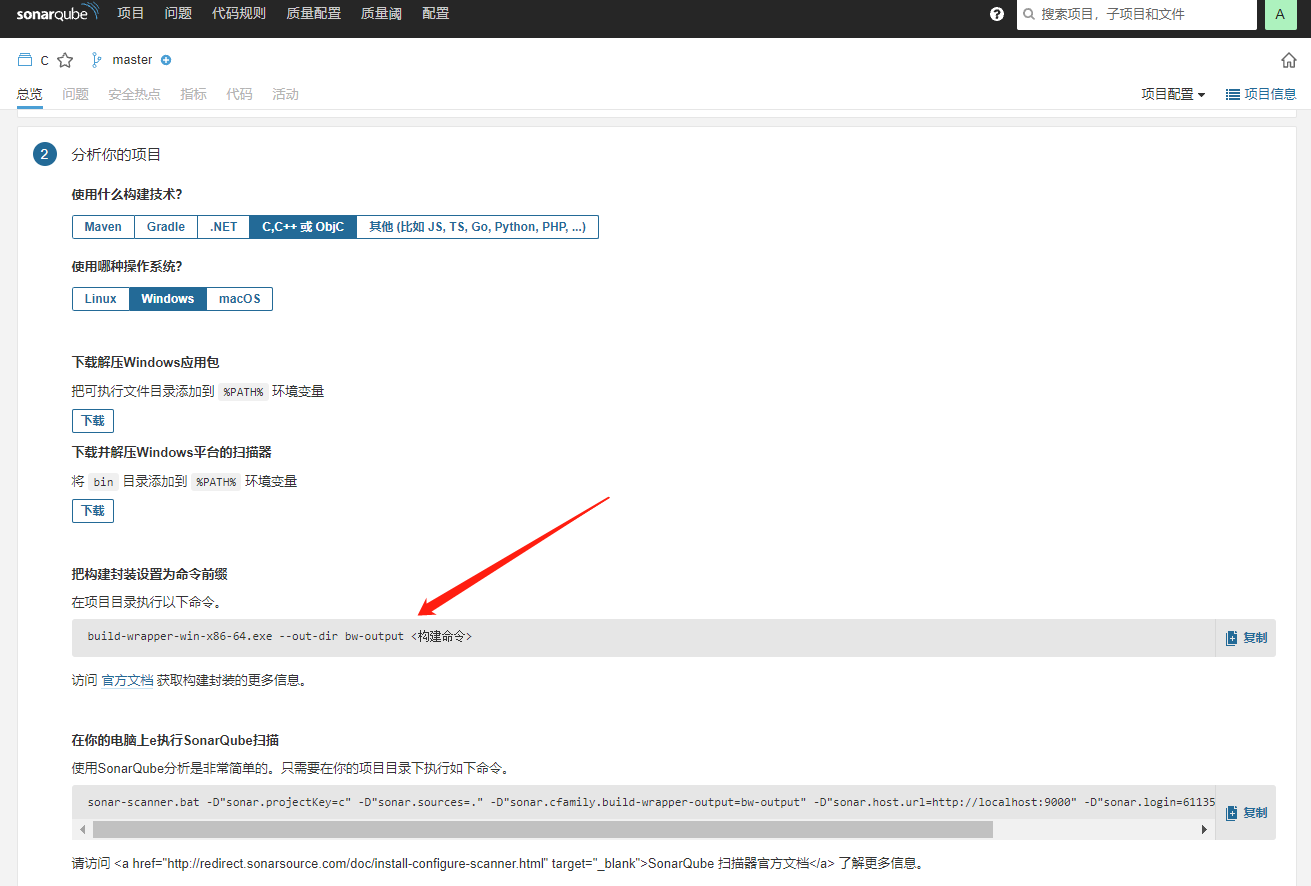Open 配置 in the top menu
This screenshot has height=886, width=1311.
click(436, 14)
